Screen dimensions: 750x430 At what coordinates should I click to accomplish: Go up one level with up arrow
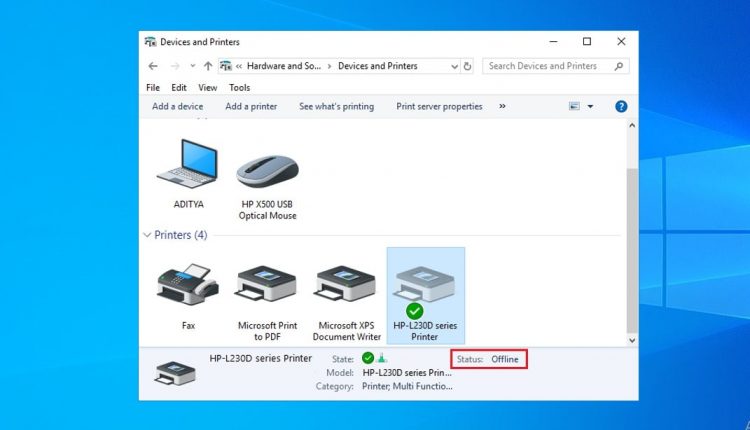point(208,66)
